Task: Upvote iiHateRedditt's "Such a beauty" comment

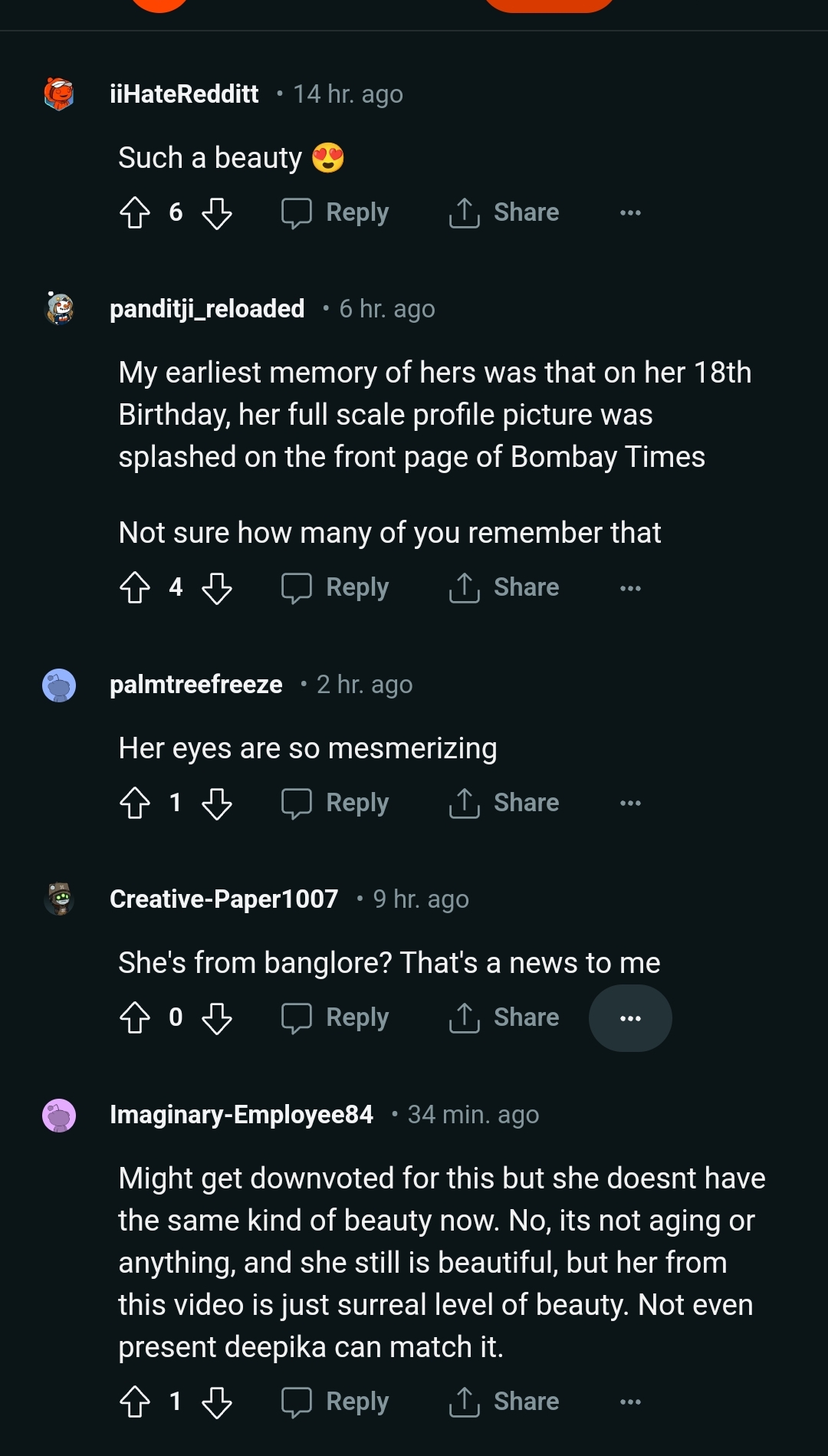Action: (x=135, y=213)
